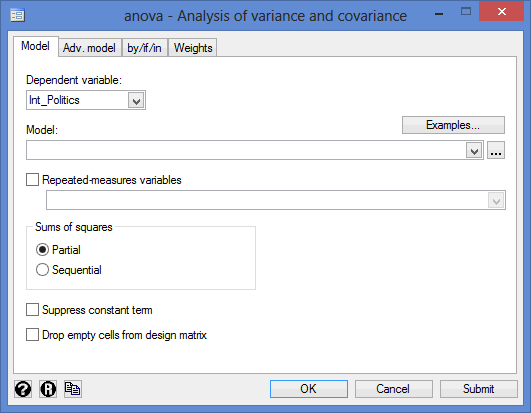Select Partial sums of squares
531x413 pixels.
click(x=42, y=250)
